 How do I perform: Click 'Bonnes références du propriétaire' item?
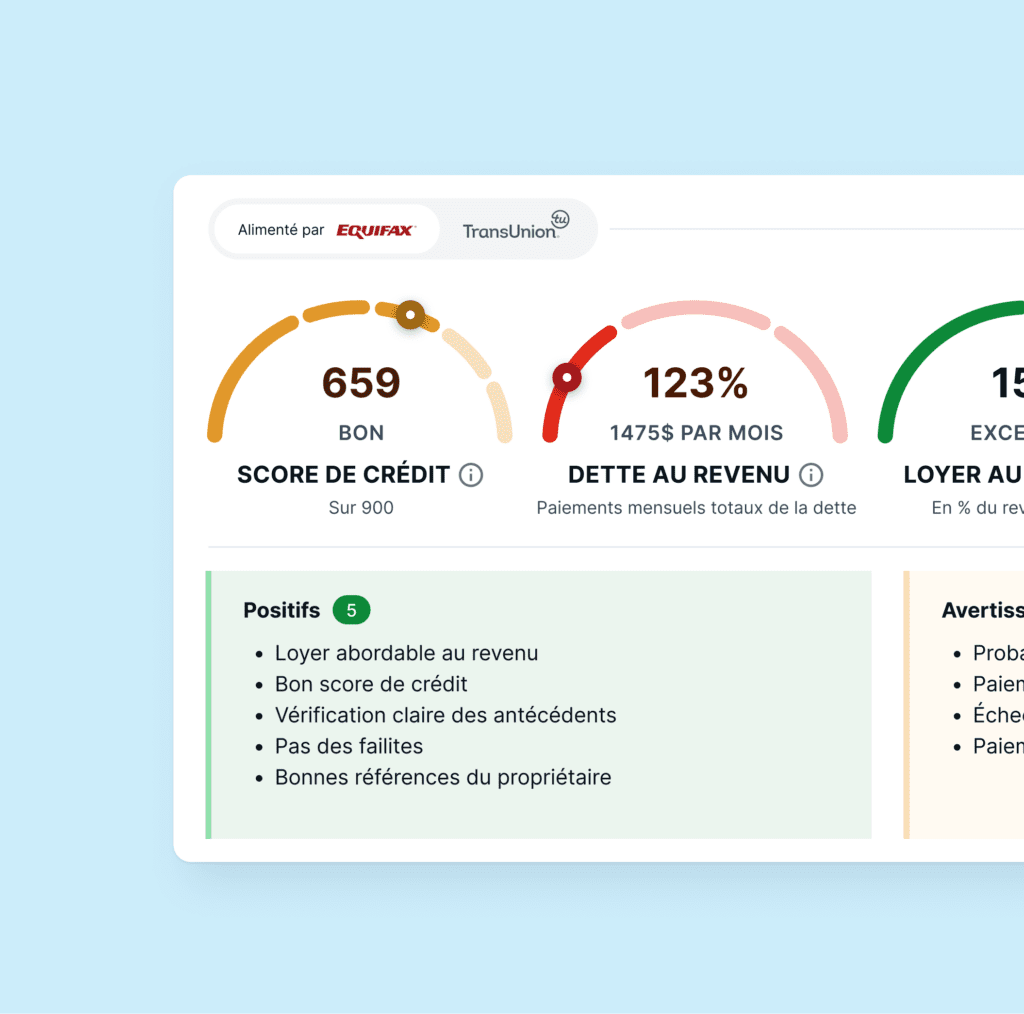[443, 777]
